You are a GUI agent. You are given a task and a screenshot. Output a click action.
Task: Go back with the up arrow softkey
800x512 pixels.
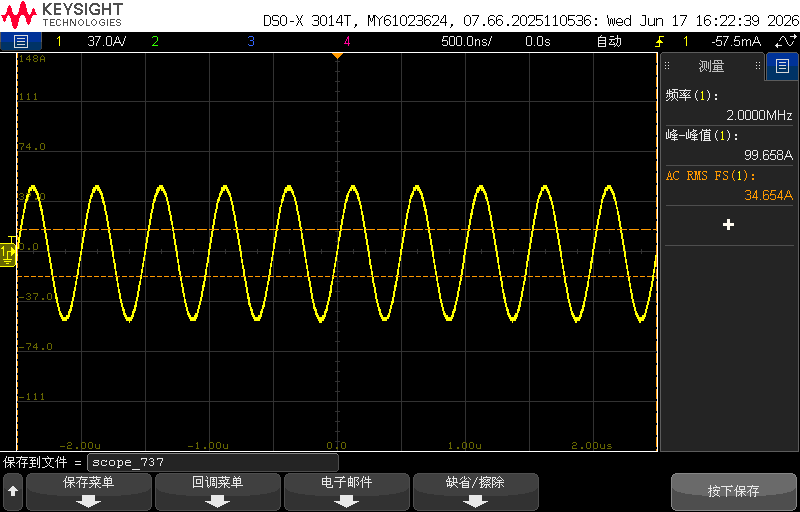[x=13, y=492]
